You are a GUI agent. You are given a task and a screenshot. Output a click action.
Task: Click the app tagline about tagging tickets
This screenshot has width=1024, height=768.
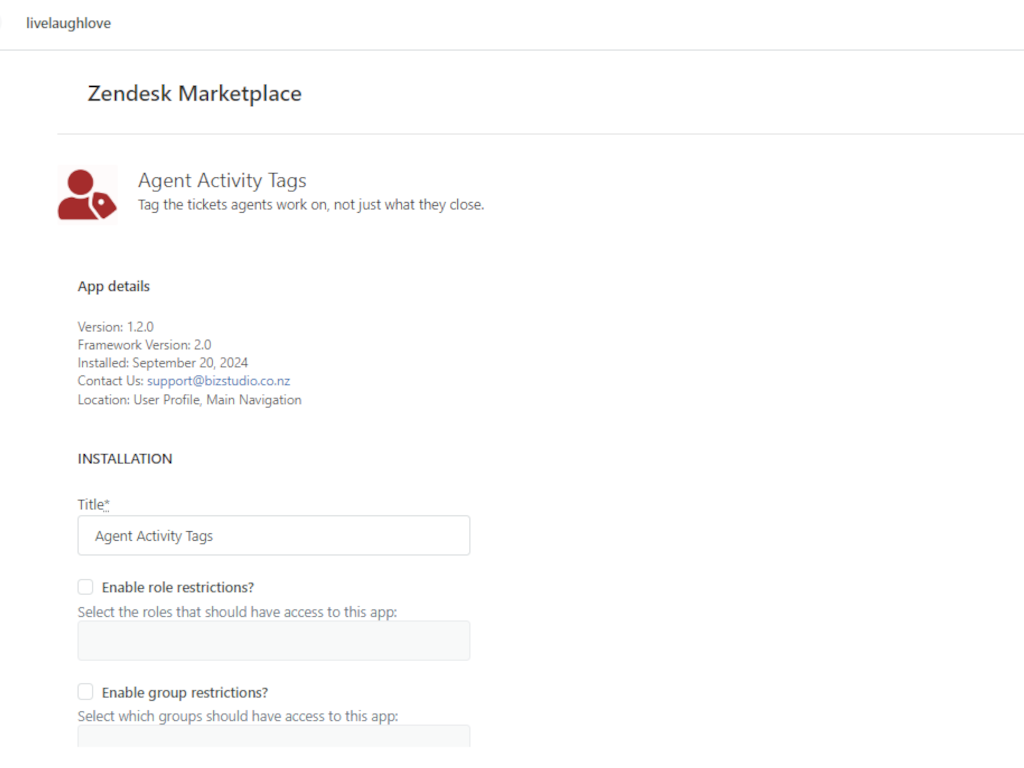point(310,205)
